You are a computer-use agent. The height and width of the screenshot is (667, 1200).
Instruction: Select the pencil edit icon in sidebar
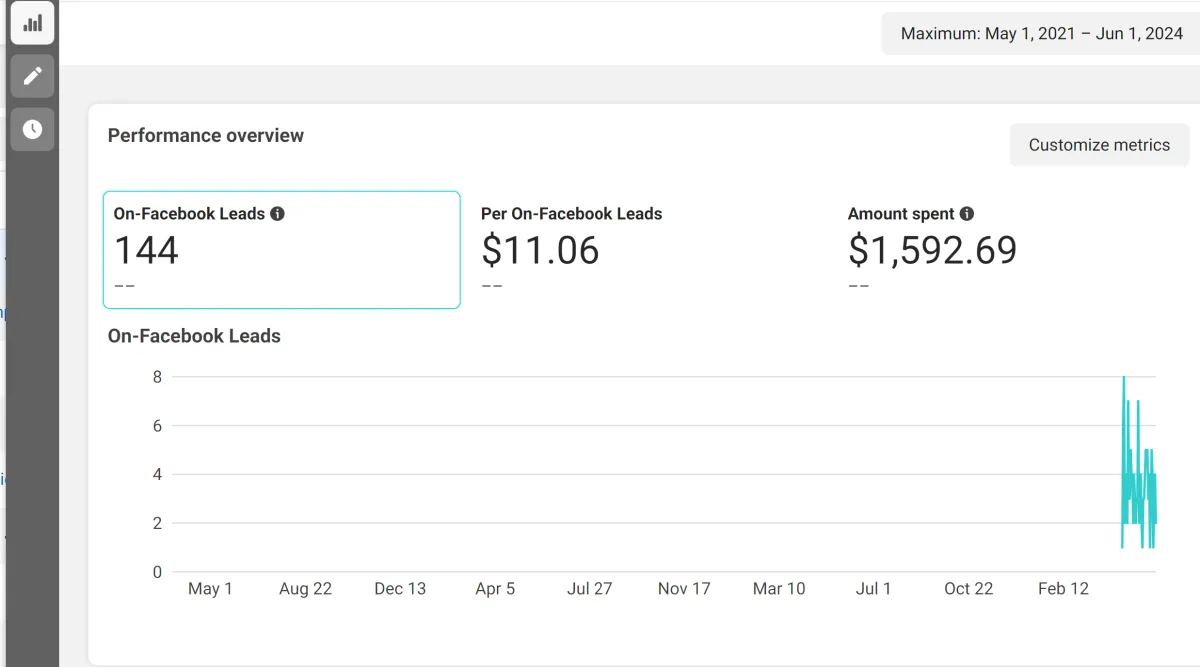tap(32, 76)
